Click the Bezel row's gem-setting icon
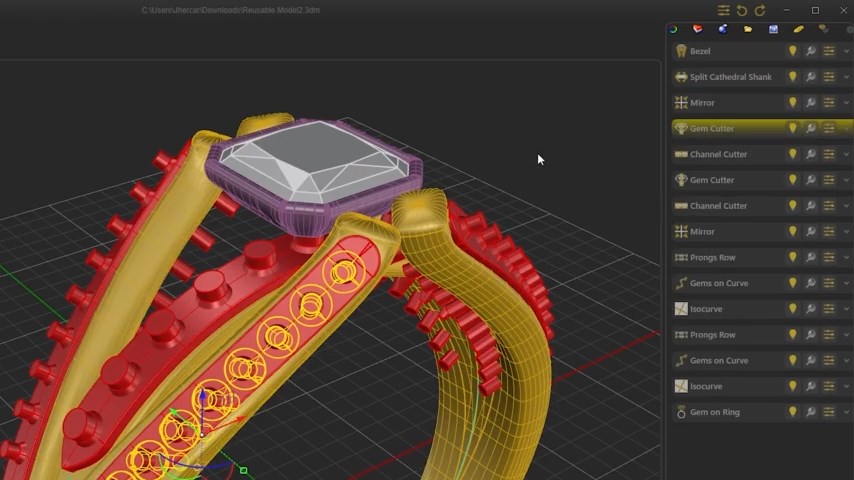Viewport: 854px width, 480px height. [681, 51]
